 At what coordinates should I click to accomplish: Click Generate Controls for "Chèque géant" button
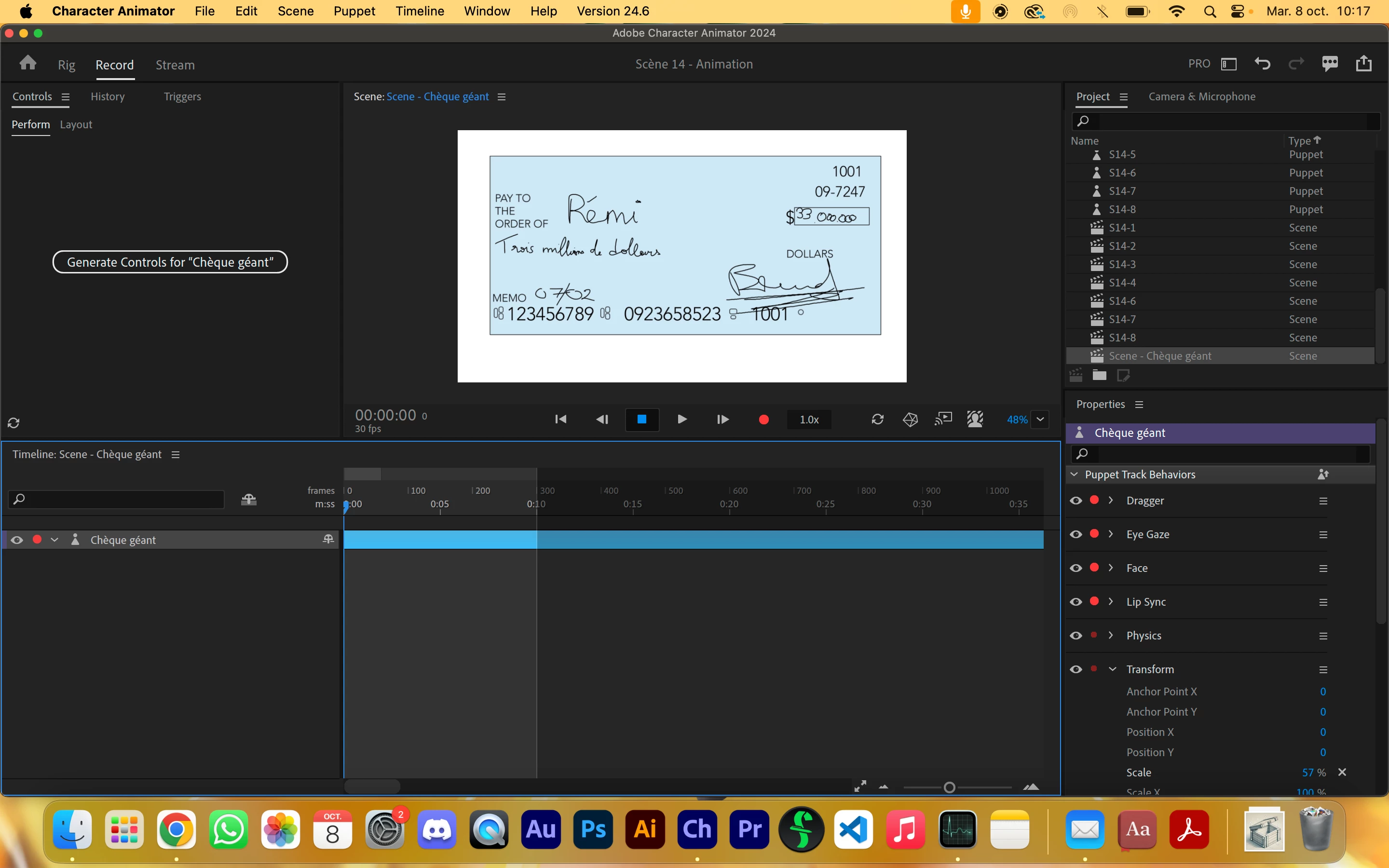(170, 262)
